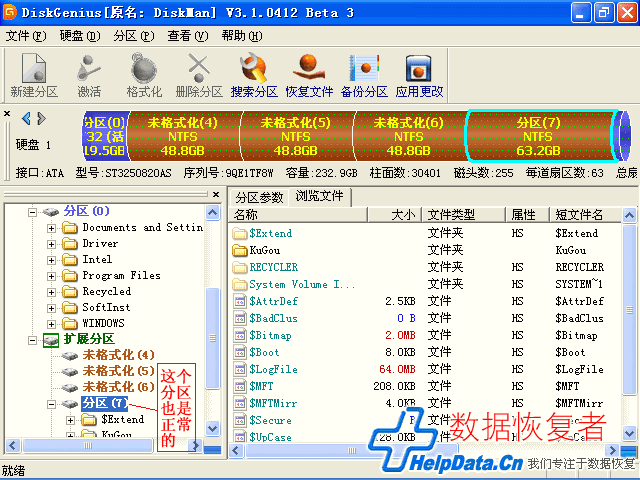Sort file list by 文件类型 column
Viewport: 640px width, 480px height.
click(x=463, y=215)
